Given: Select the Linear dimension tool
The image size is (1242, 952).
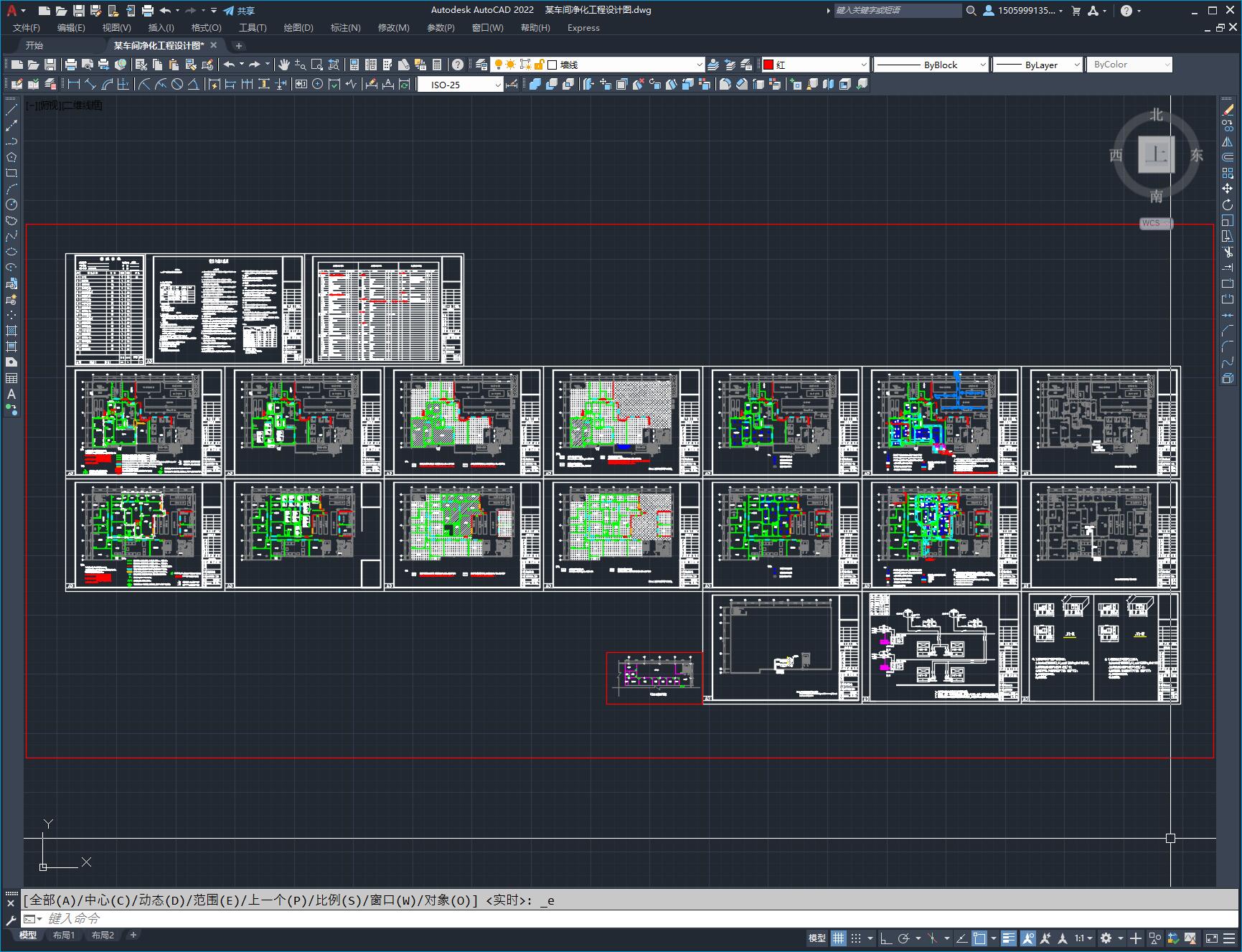Looking at the screenshot, I should pyautogui.click(x=73, y=85).
